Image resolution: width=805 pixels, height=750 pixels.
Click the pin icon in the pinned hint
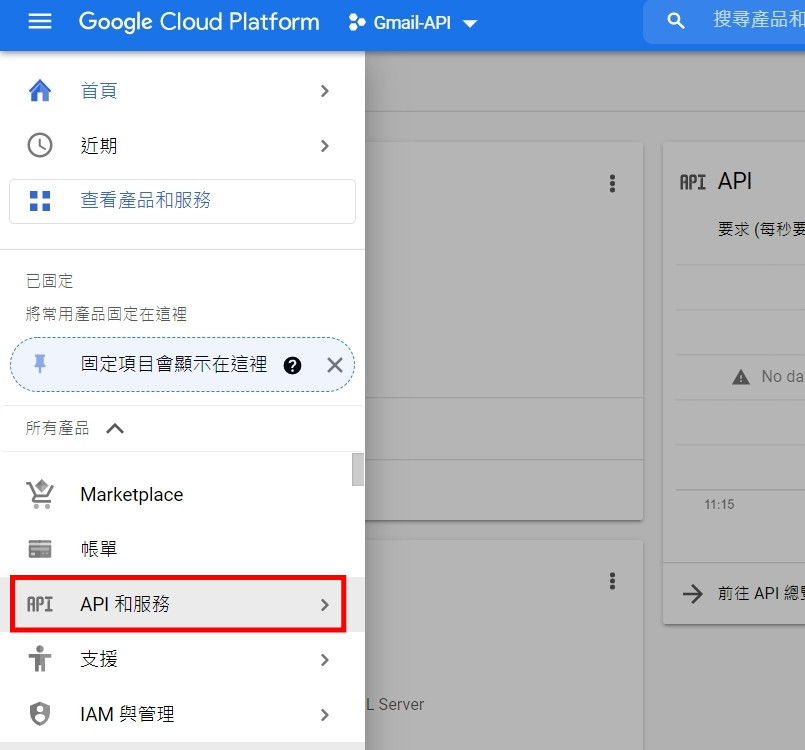(40, 364)
